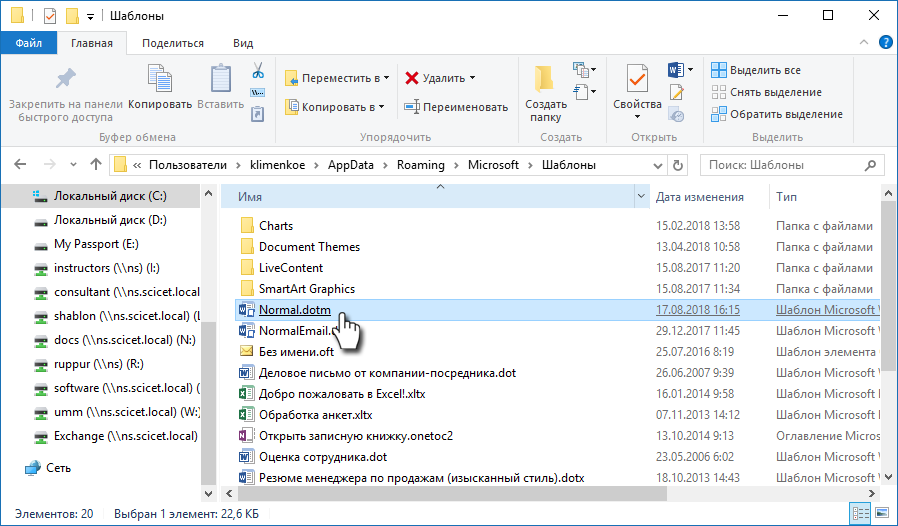Click the History clock icon
Image resolution: width=898 pixels, height=526 pixels.
pyautogui.click(x=676, y=114)
